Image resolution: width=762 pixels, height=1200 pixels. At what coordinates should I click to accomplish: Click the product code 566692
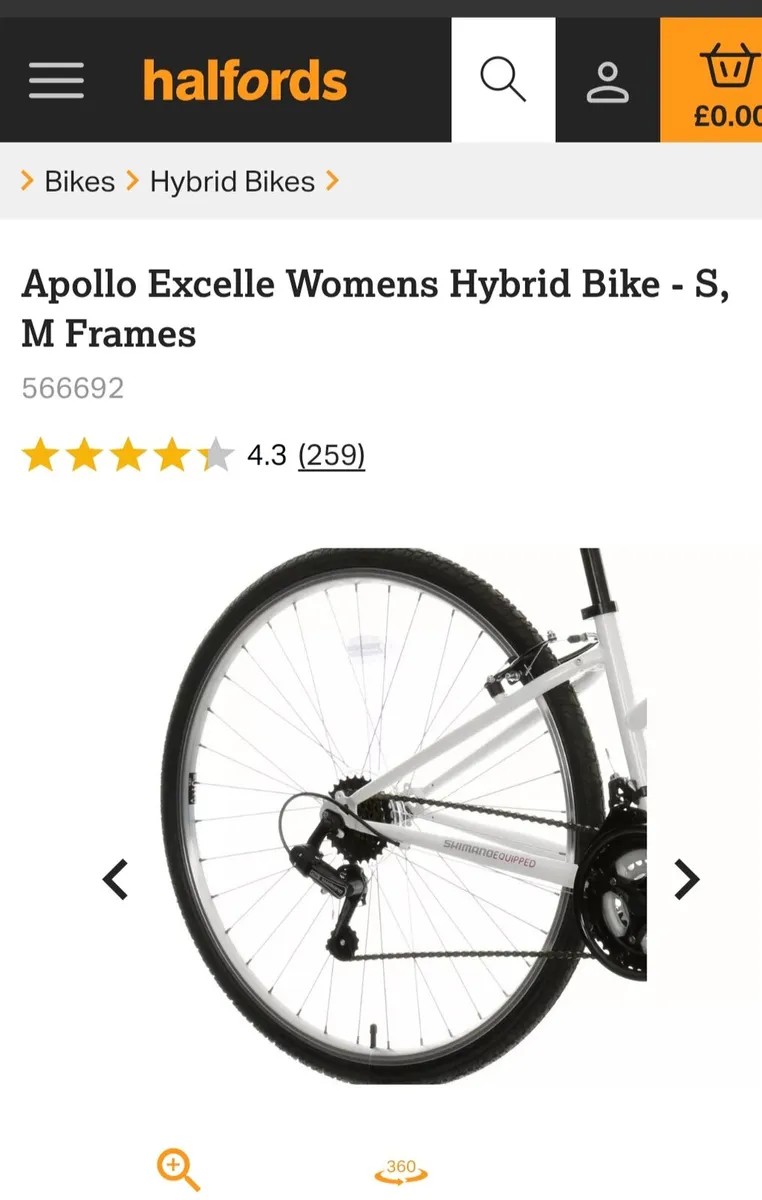(73, 388)
